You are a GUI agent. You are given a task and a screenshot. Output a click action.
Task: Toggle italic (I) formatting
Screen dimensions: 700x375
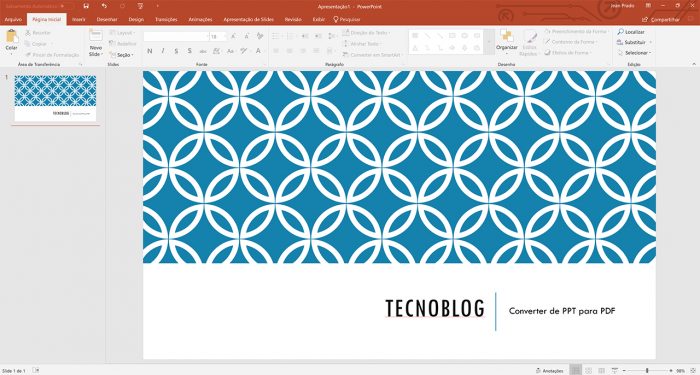tap(162, 51)
